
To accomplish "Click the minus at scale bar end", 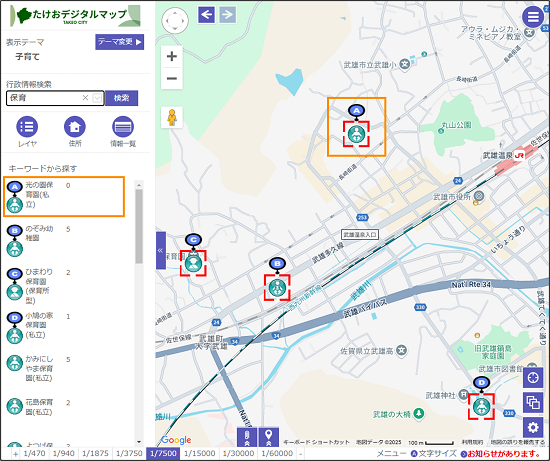I will [x=301, y=454].
